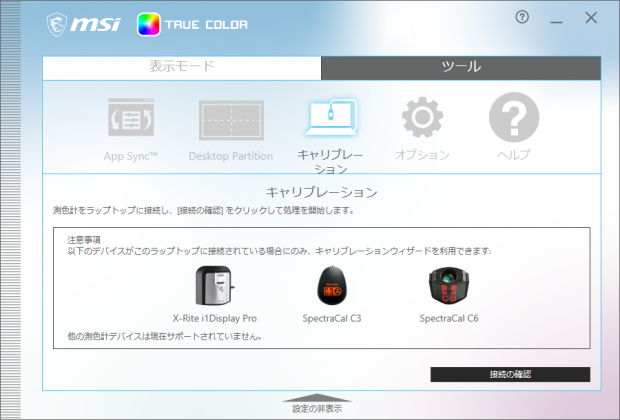Click the help icon in title bar
Screen dimensions: 620x420
522,17
